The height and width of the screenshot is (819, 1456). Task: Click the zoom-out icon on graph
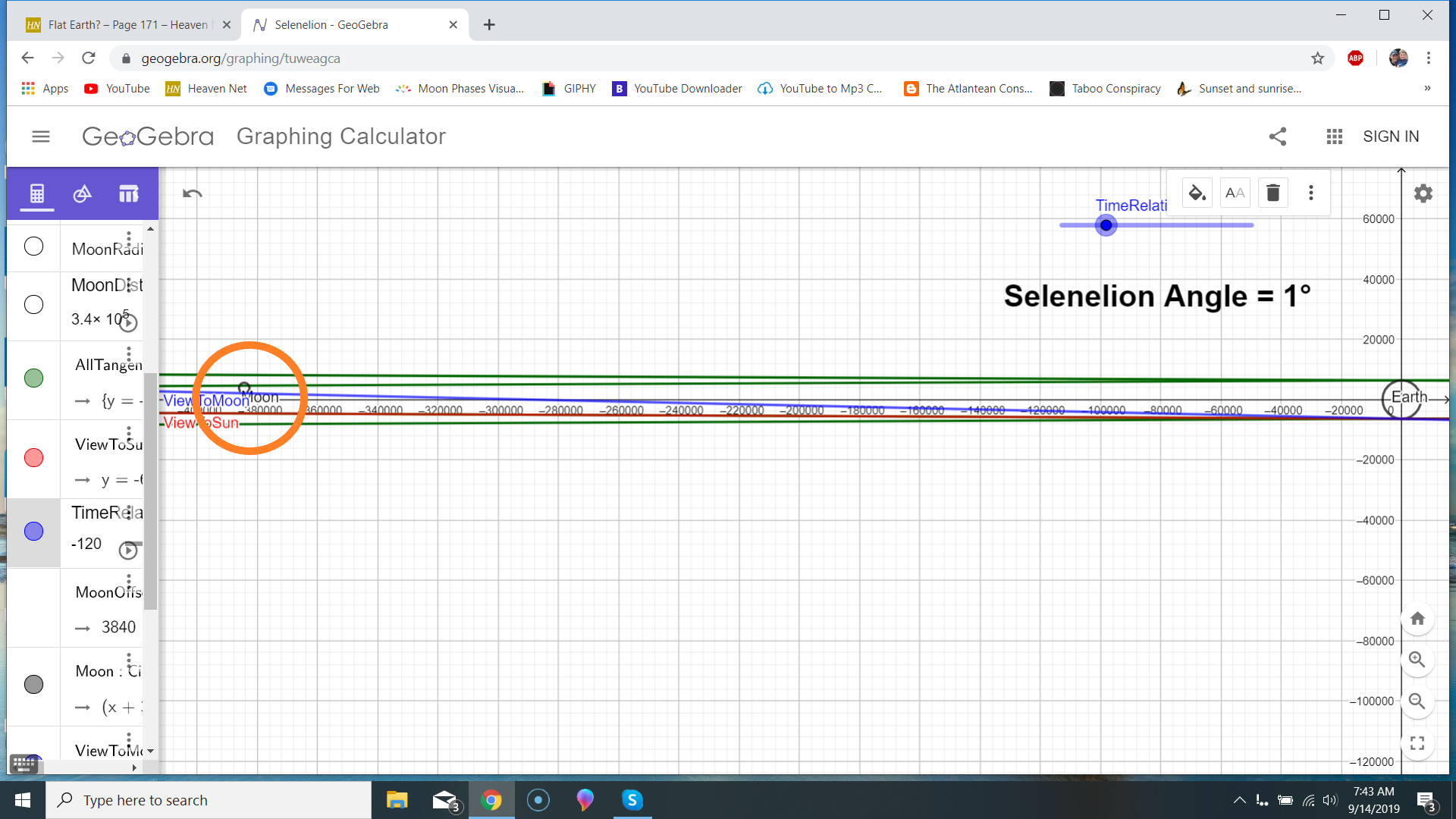(x=1419, y=701)
